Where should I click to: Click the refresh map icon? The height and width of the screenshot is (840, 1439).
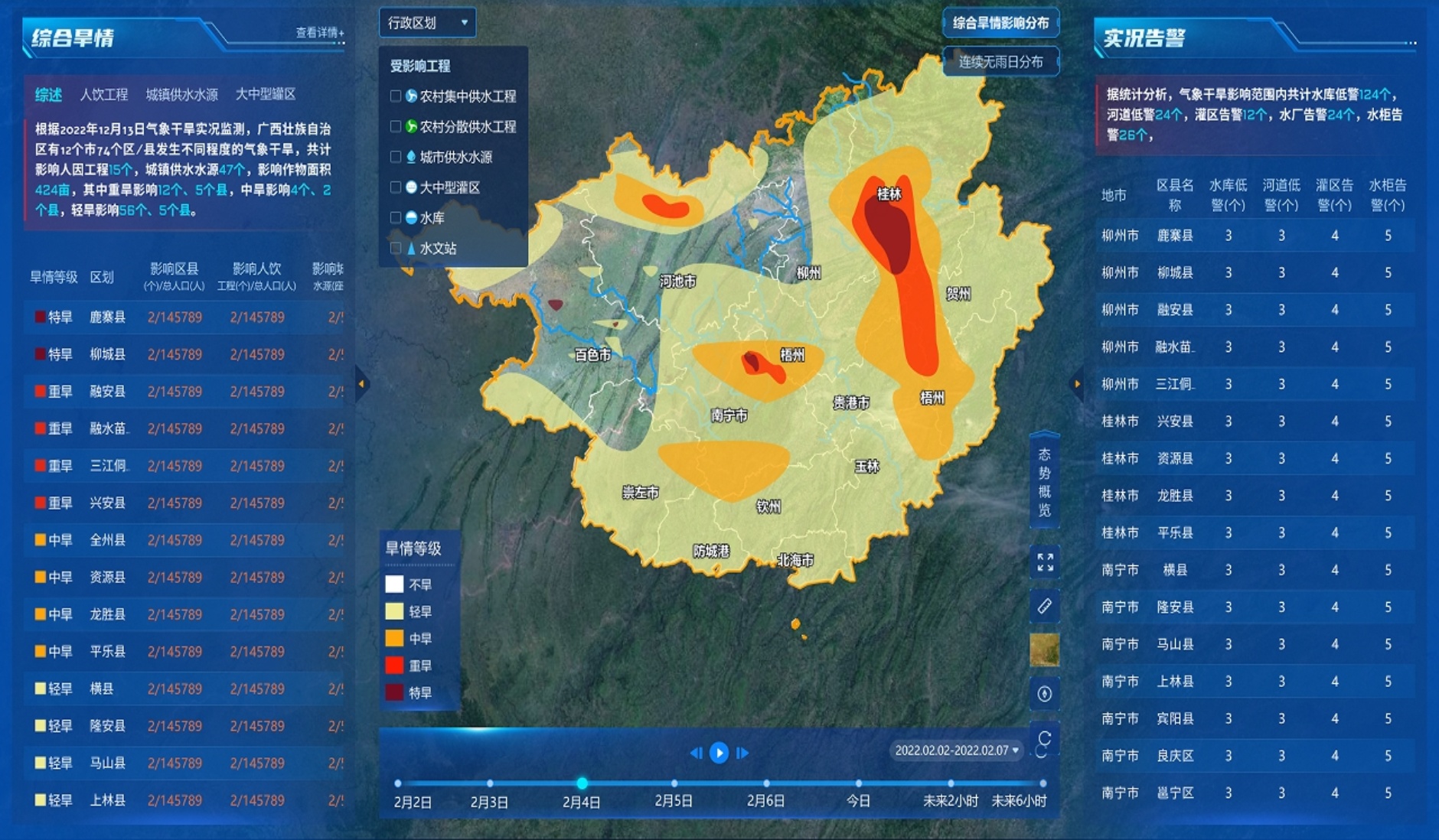pyautogui.click(x=1044, y=739)
